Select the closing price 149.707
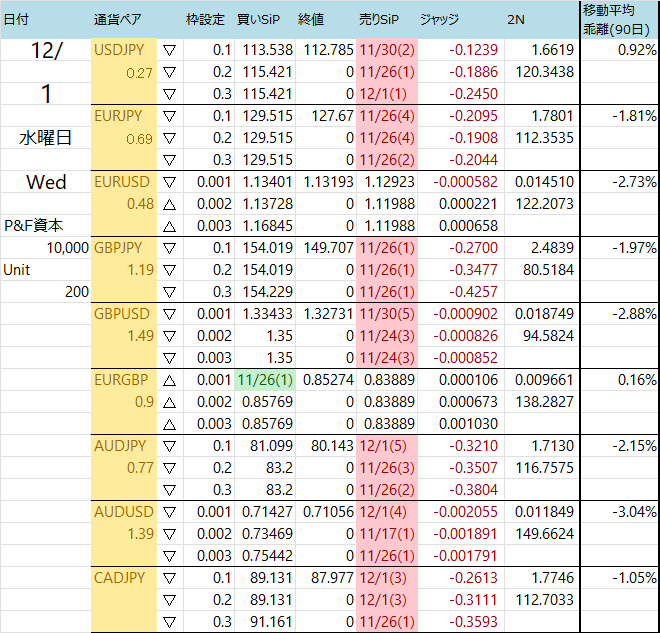The height and width of the screenshot is (633, 660). (328, 248)
